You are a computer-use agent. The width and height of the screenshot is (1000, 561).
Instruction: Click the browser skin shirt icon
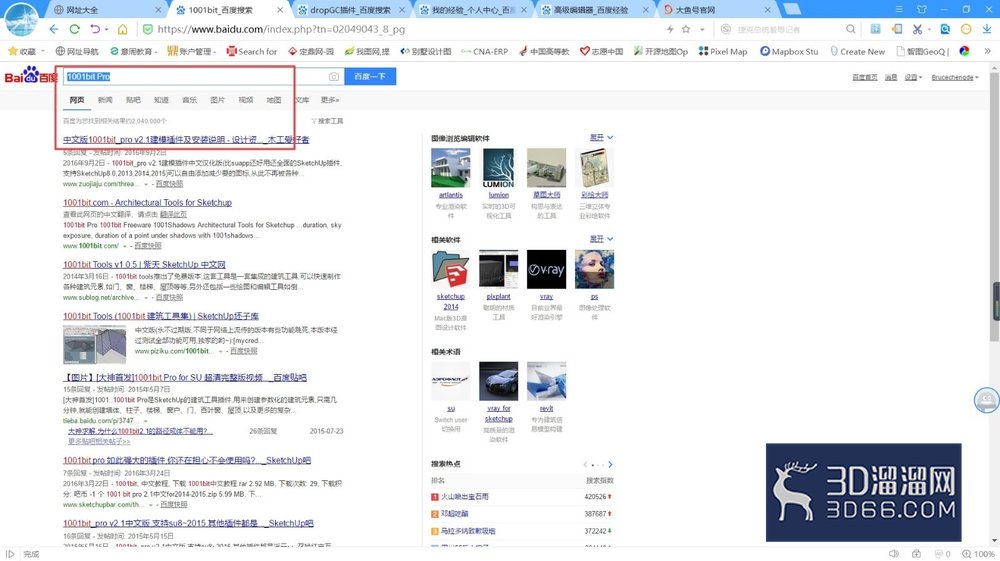[x=922, y=9]
